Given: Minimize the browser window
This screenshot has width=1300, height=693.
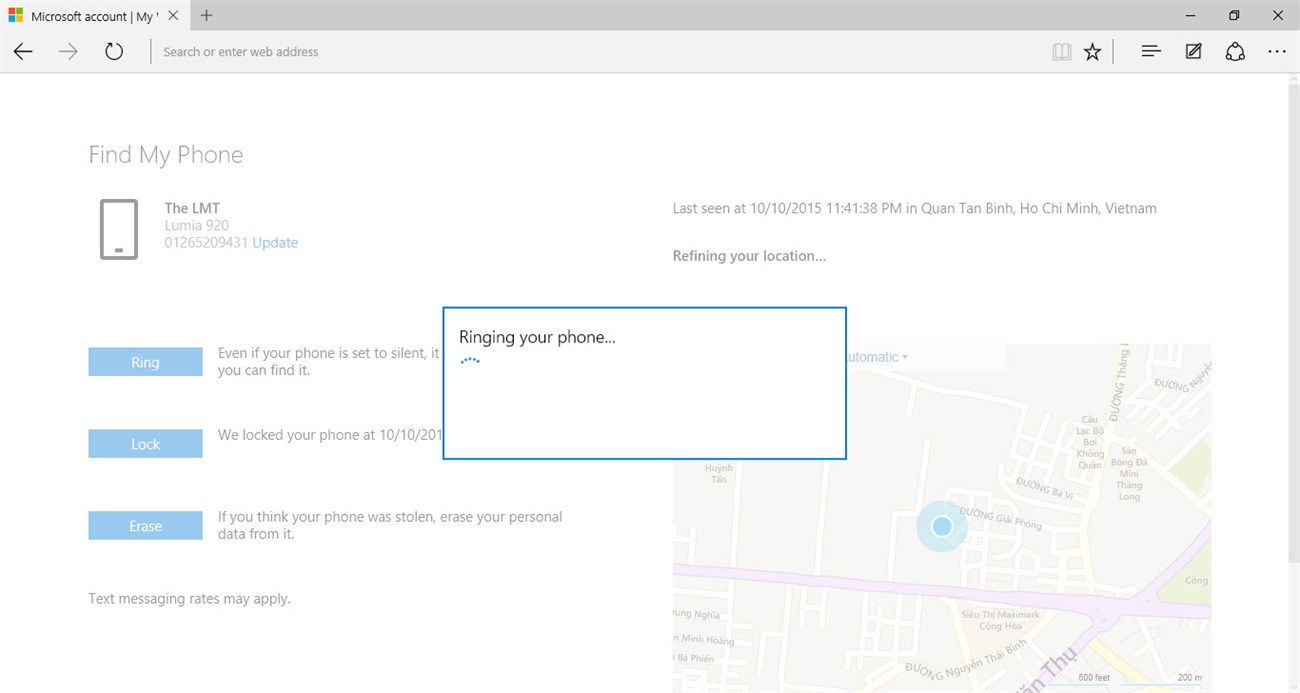Looking at the screenshot, I should [x=1190, y=15].
